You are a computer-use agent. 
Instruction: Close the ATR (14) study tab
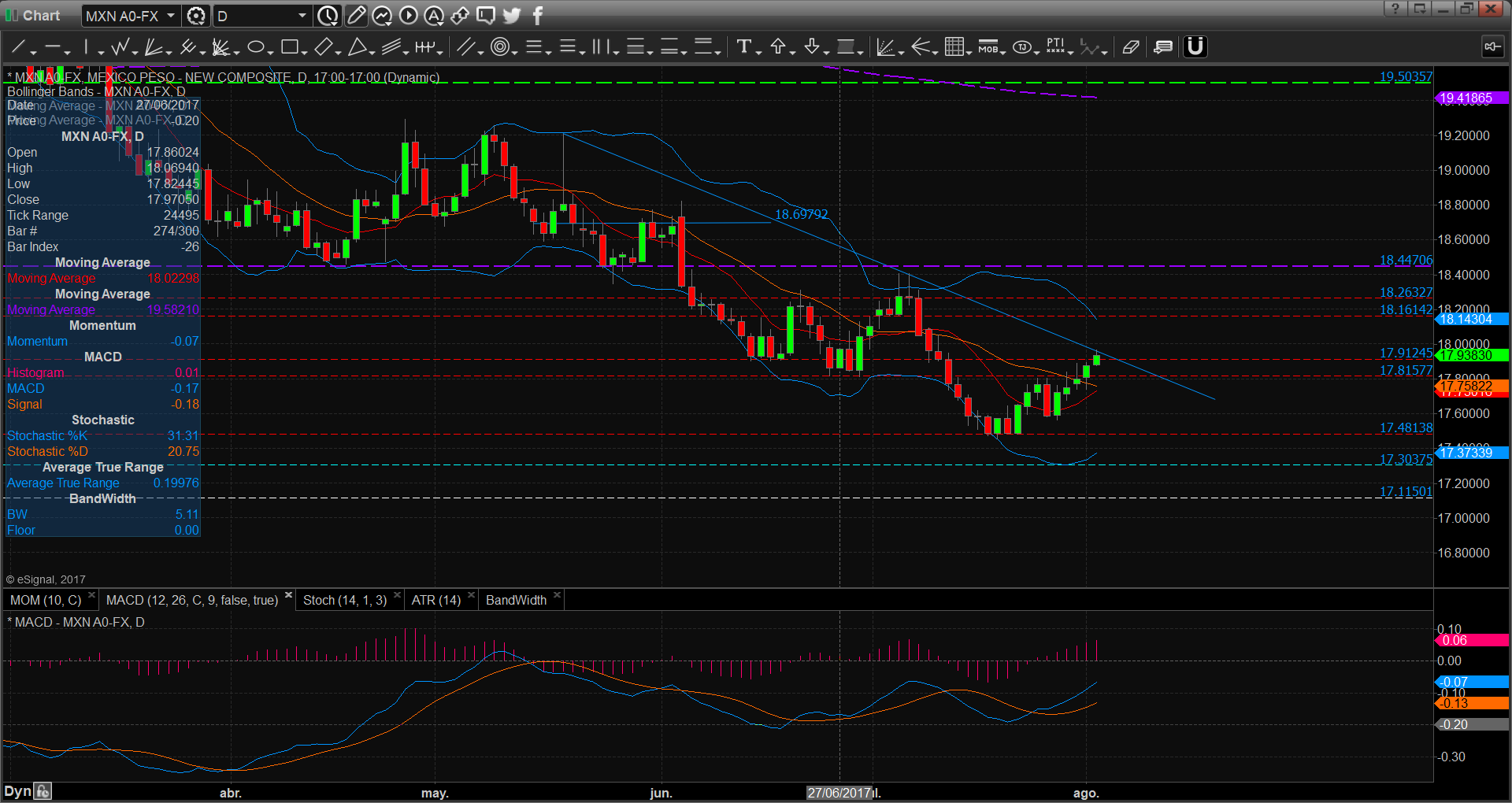tap(471, 595)
